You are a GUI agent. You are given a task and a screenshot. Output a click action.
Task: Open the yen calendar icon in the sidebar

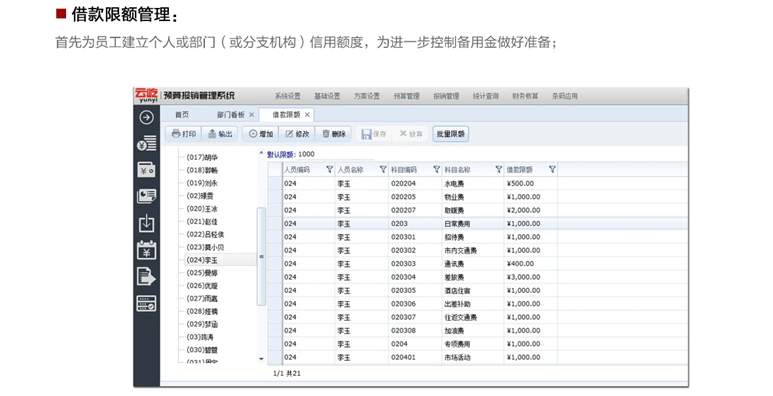coord(146,250)
